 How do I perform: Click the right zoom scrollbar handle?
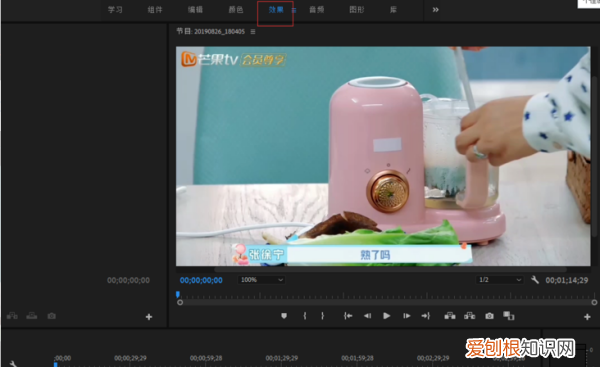tap(594, 302)
